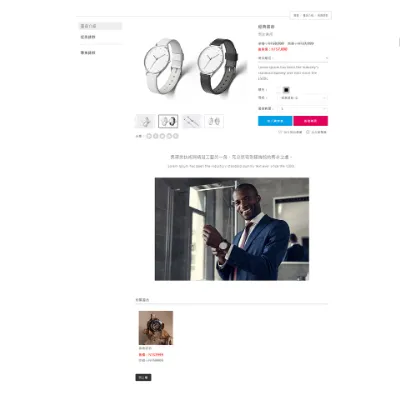Image resolution: width=400 pixels, height=400 pixels.
Task: Click the first circular share icon
Action: [x=149, y=136]
